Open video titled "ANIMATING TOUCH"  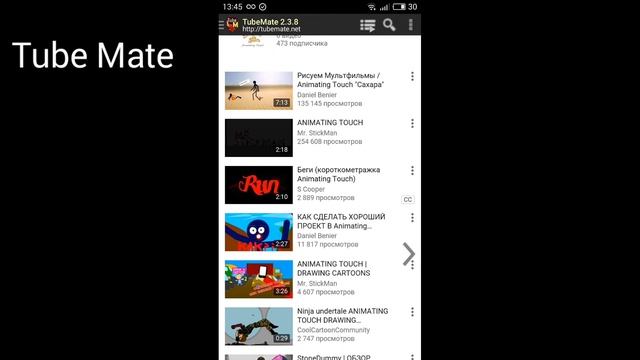click(330, 122)
